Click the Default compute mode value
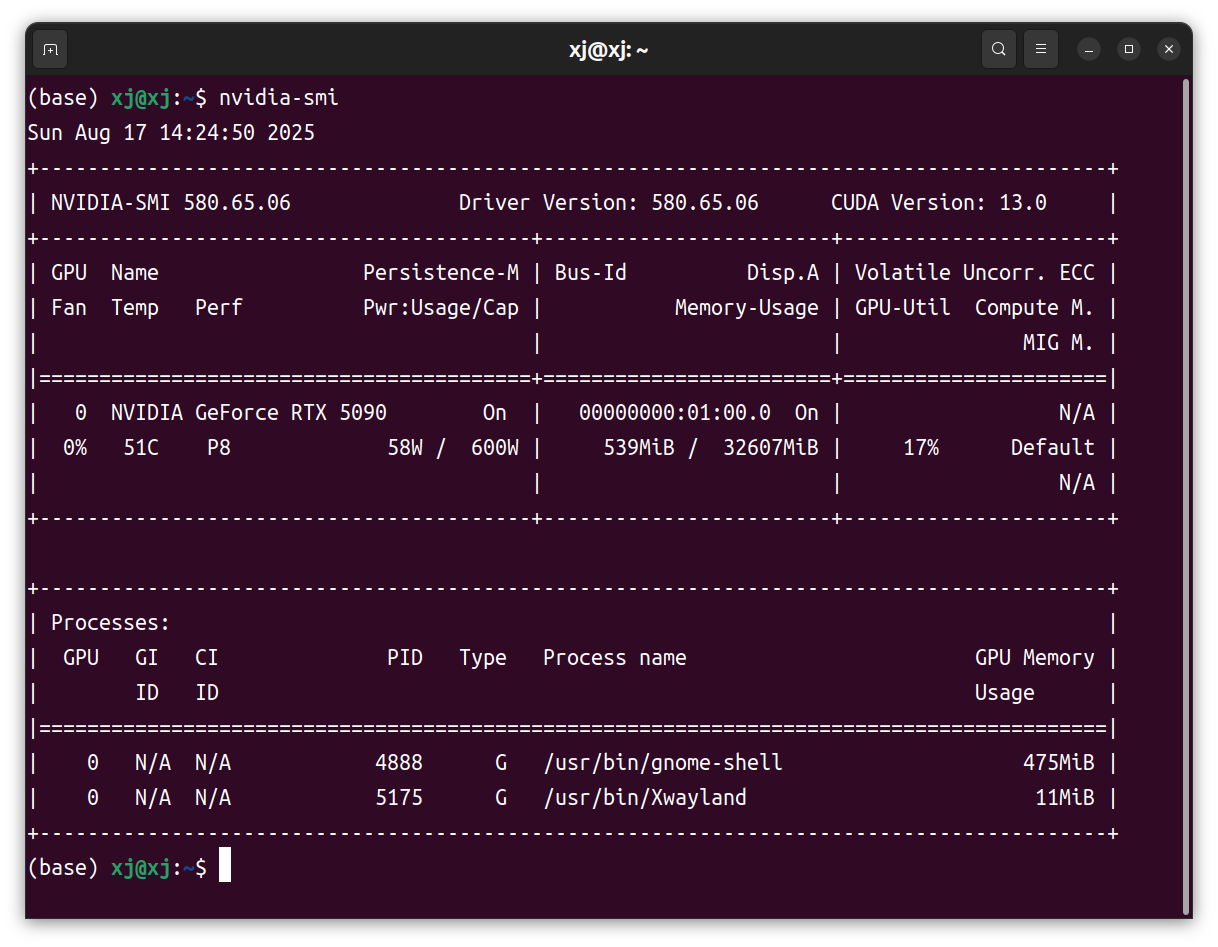 coord(1053,448)
